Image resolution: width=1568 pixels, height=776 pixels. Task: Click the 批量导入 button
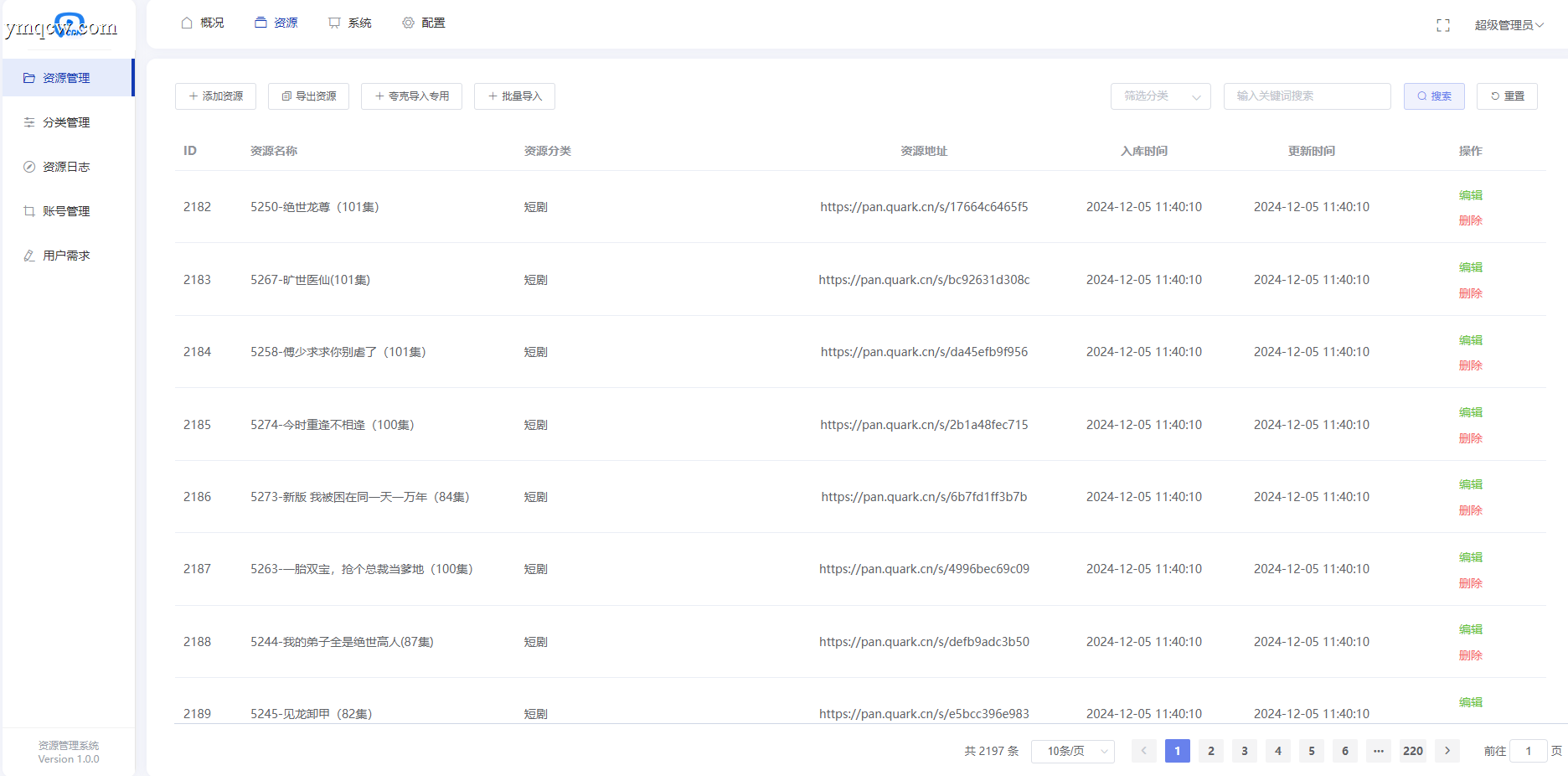coord(514,96)
